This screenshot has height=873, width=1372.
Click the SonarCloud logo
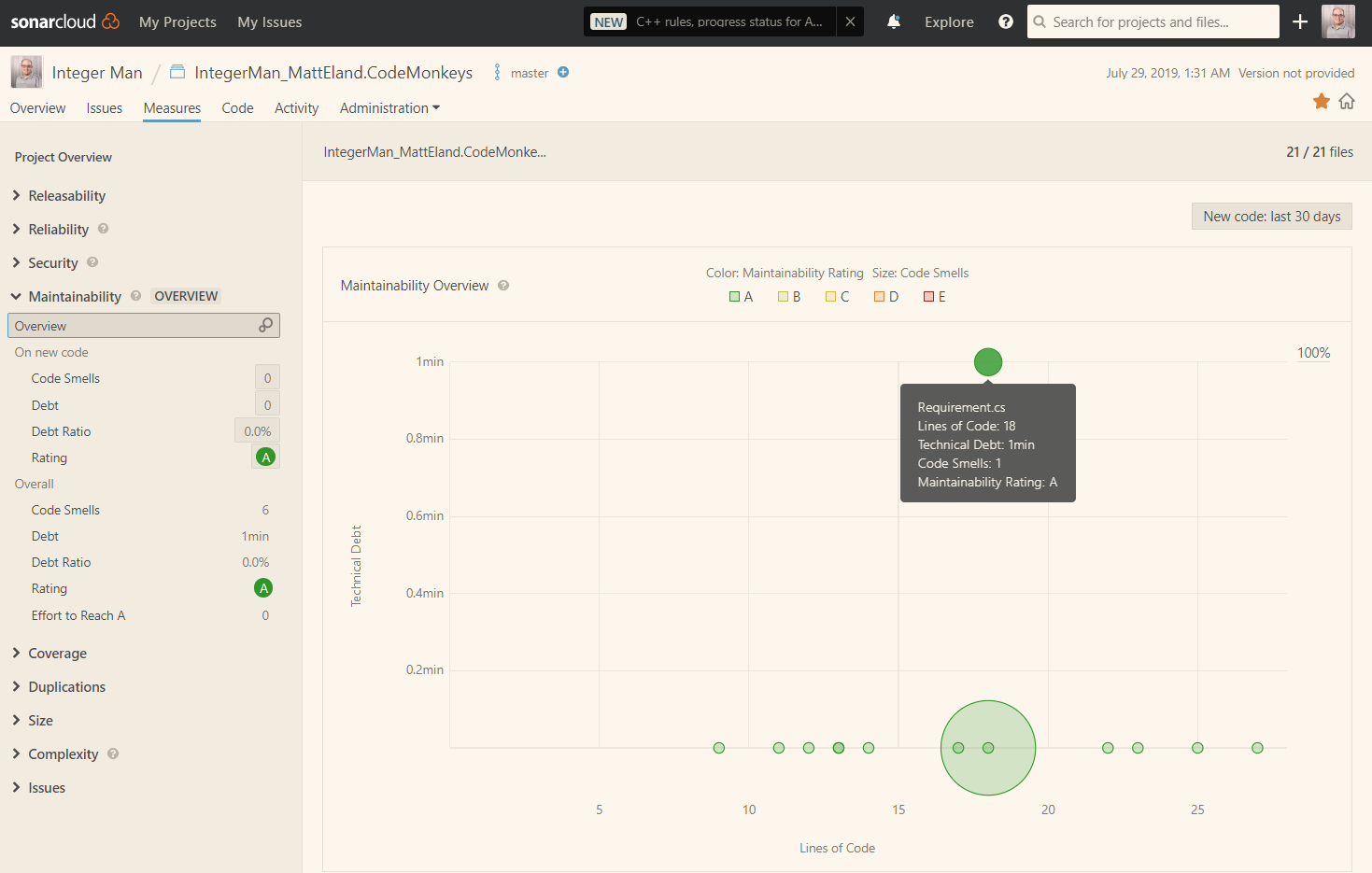64,21
